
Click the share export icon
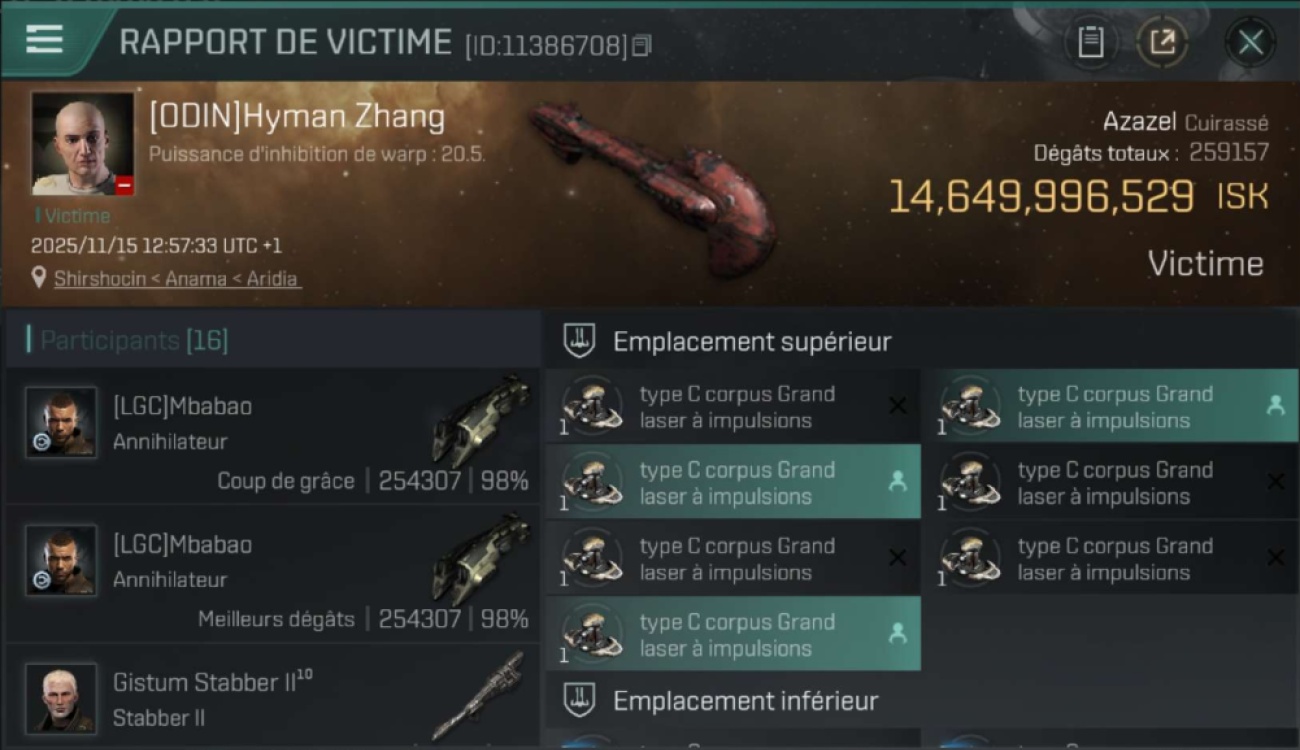click(1162, 42)
